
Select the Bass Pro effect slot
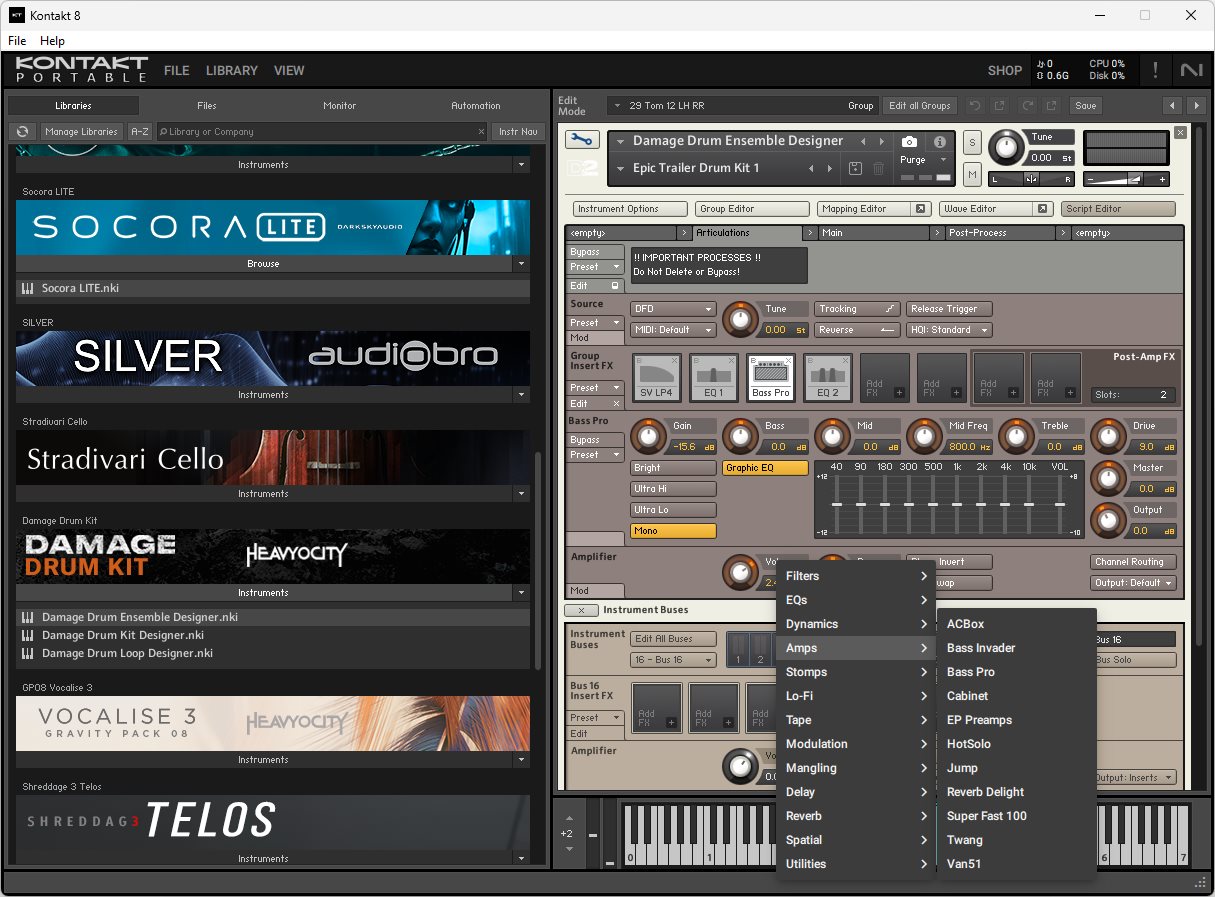click(771, 377)
